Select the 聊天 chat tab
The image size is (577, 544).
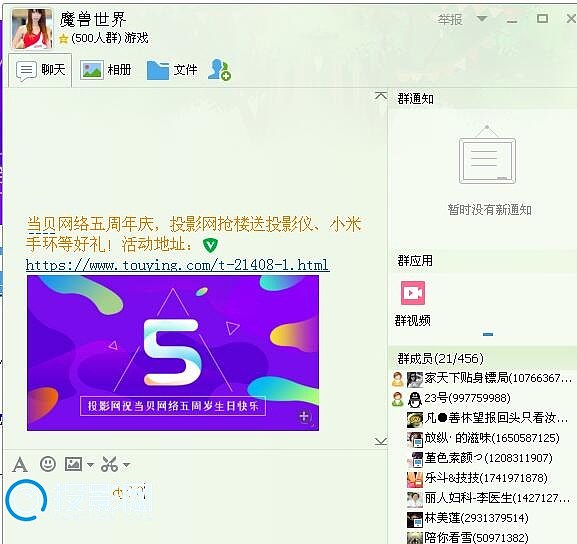[x=40, y=70]
